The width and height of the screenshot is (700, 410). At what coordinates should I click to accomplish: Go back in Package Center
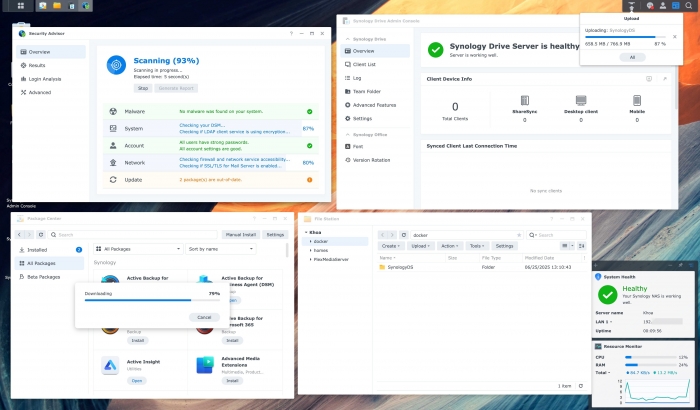coord(19,234)
